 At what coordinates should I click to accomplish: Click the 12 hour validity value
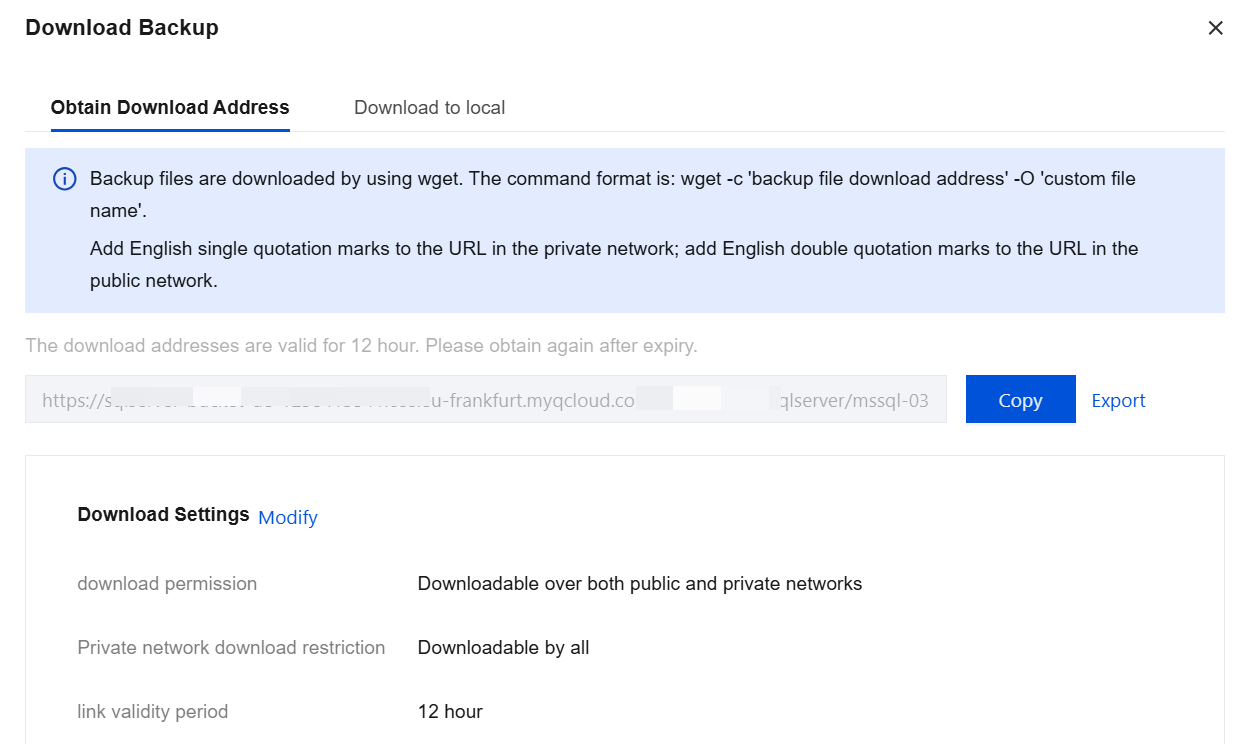coord(450,711)
